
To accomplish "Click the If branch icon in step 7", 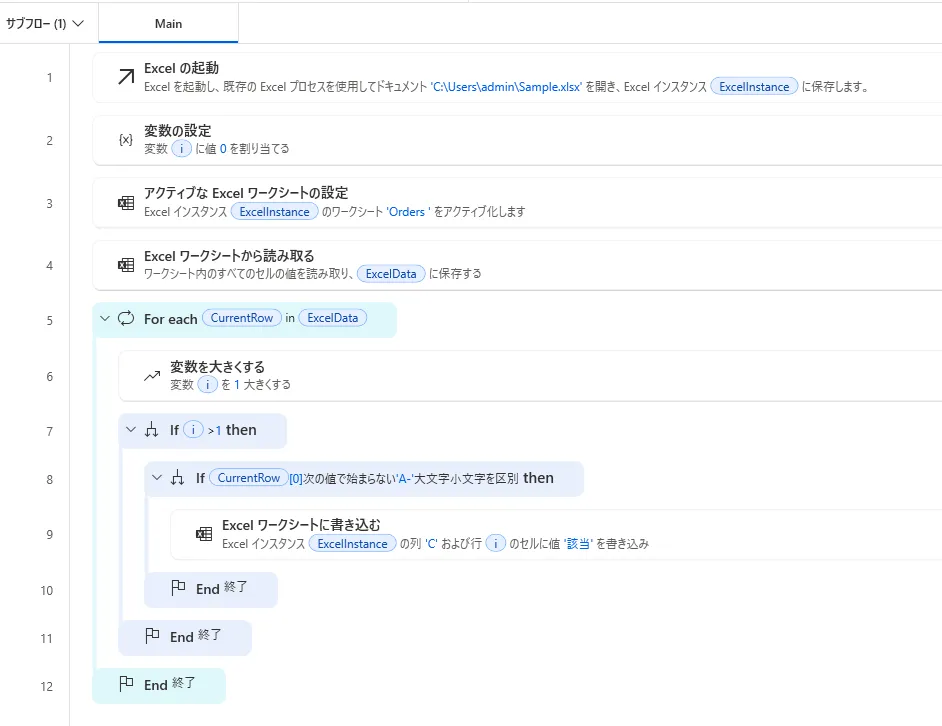I will coord(152,430).
